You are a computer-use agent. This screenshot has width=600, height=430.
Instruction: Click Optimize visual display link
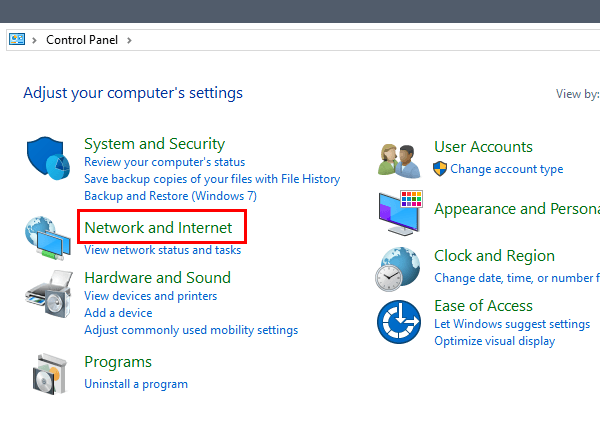[x=494, y=341]
